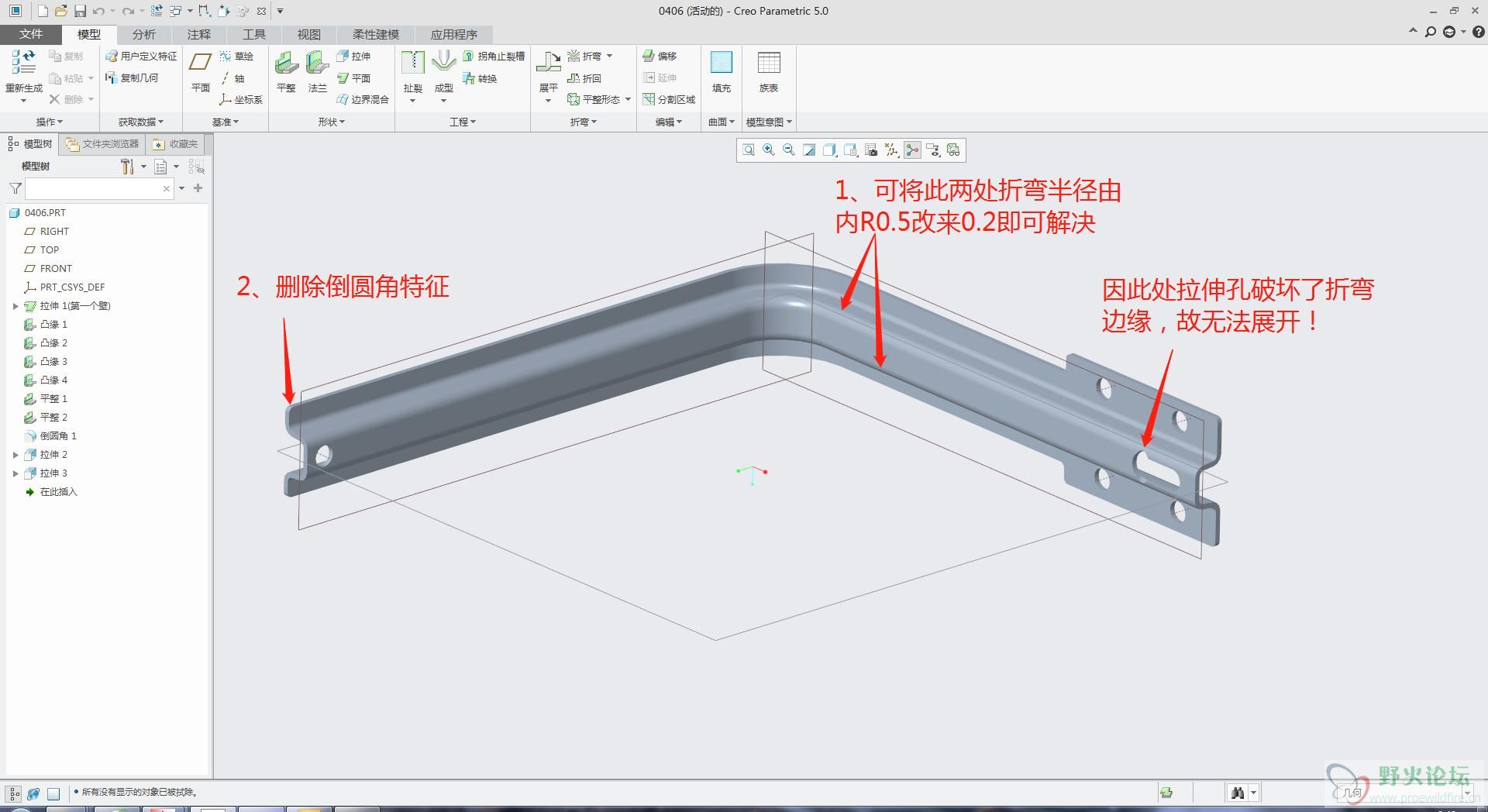Click the Rip (扯裂) tool button
The image size is (1488, 812).
click(413, 72)
